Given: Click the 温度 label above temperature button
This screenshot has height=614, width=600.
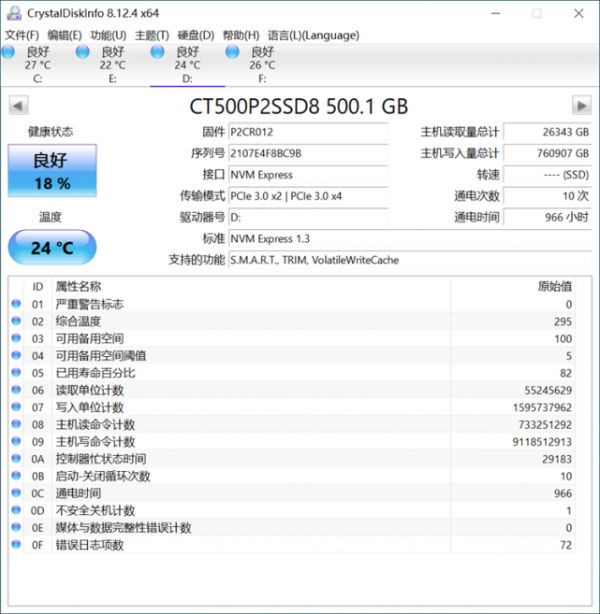Looking at the screenshot, I should [51, 217].
